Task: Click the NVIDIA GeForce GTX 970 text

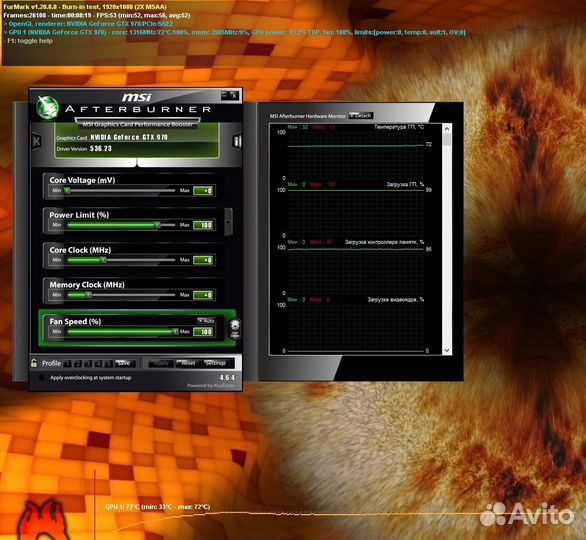Action: click(x=129, y=137)
